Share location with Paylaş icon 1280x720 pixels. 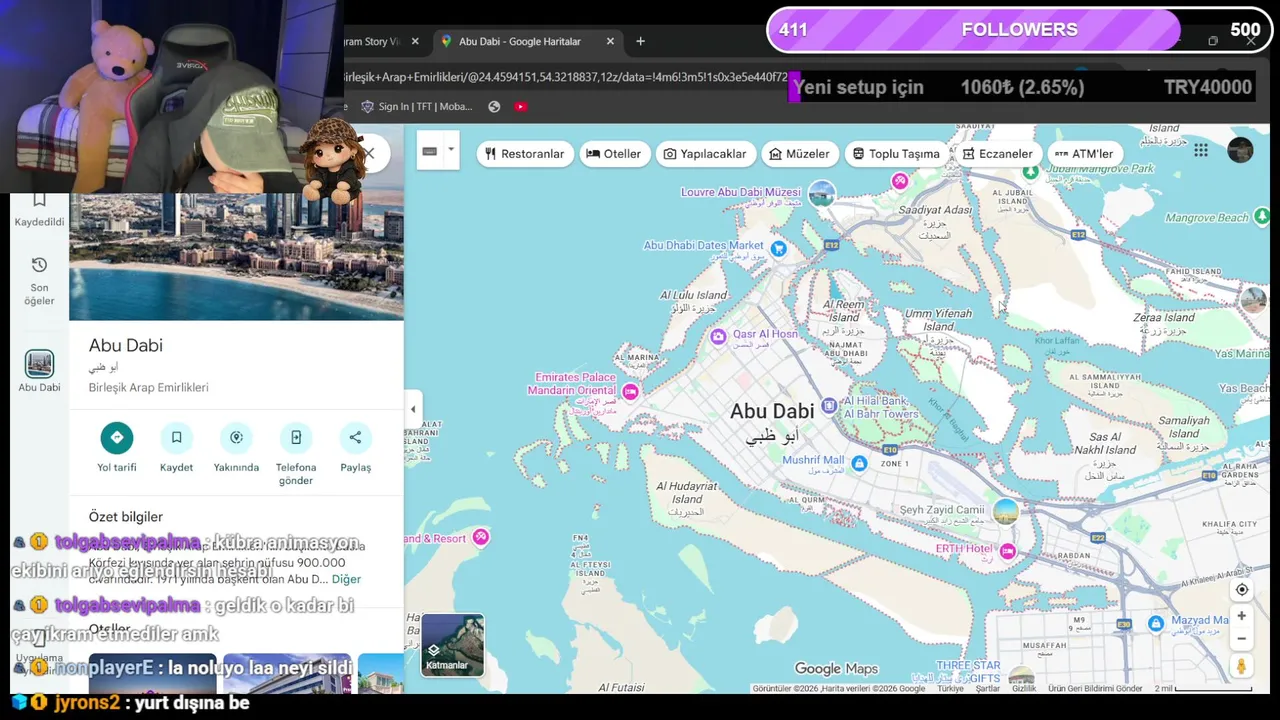[x=355, y=437]
